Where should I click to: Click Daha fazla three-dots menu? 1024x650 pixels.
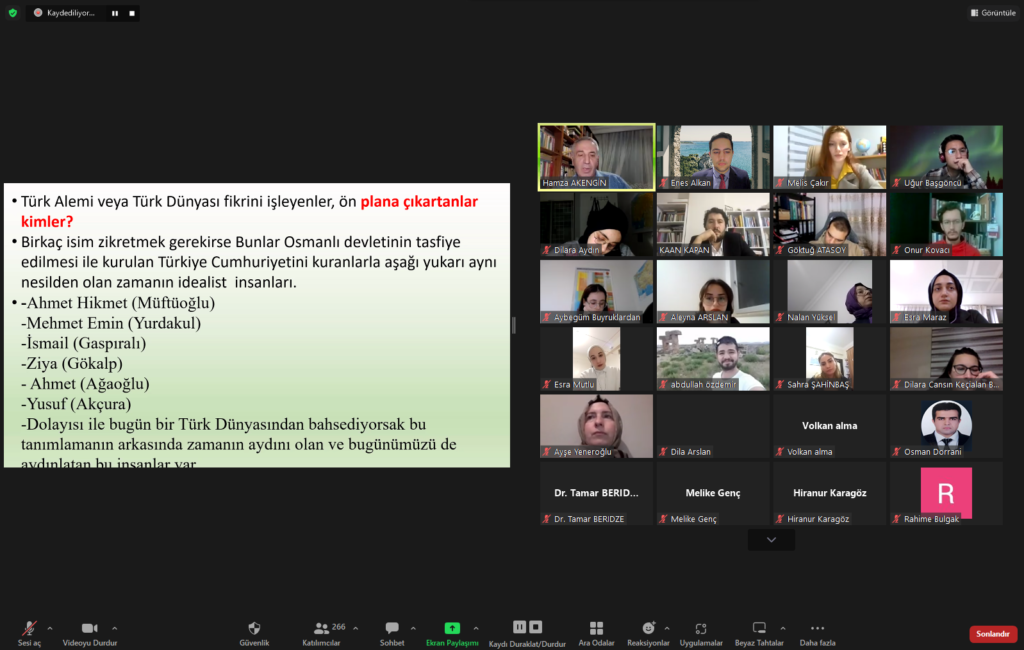817,629
